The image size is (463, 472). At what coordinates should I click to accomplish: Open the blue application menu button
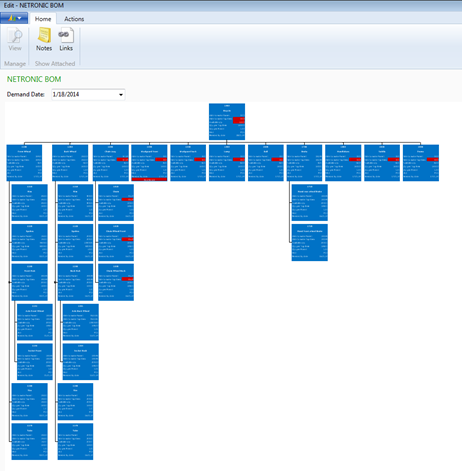14,18
